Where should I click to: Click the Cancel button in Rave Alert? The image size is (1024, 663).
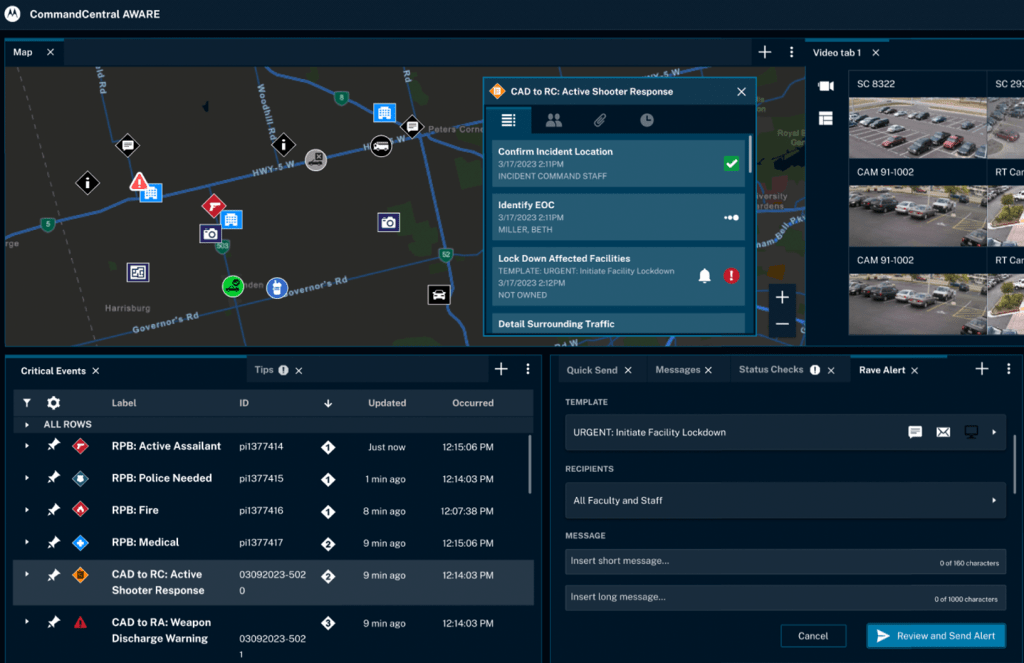tap(813, 635)
